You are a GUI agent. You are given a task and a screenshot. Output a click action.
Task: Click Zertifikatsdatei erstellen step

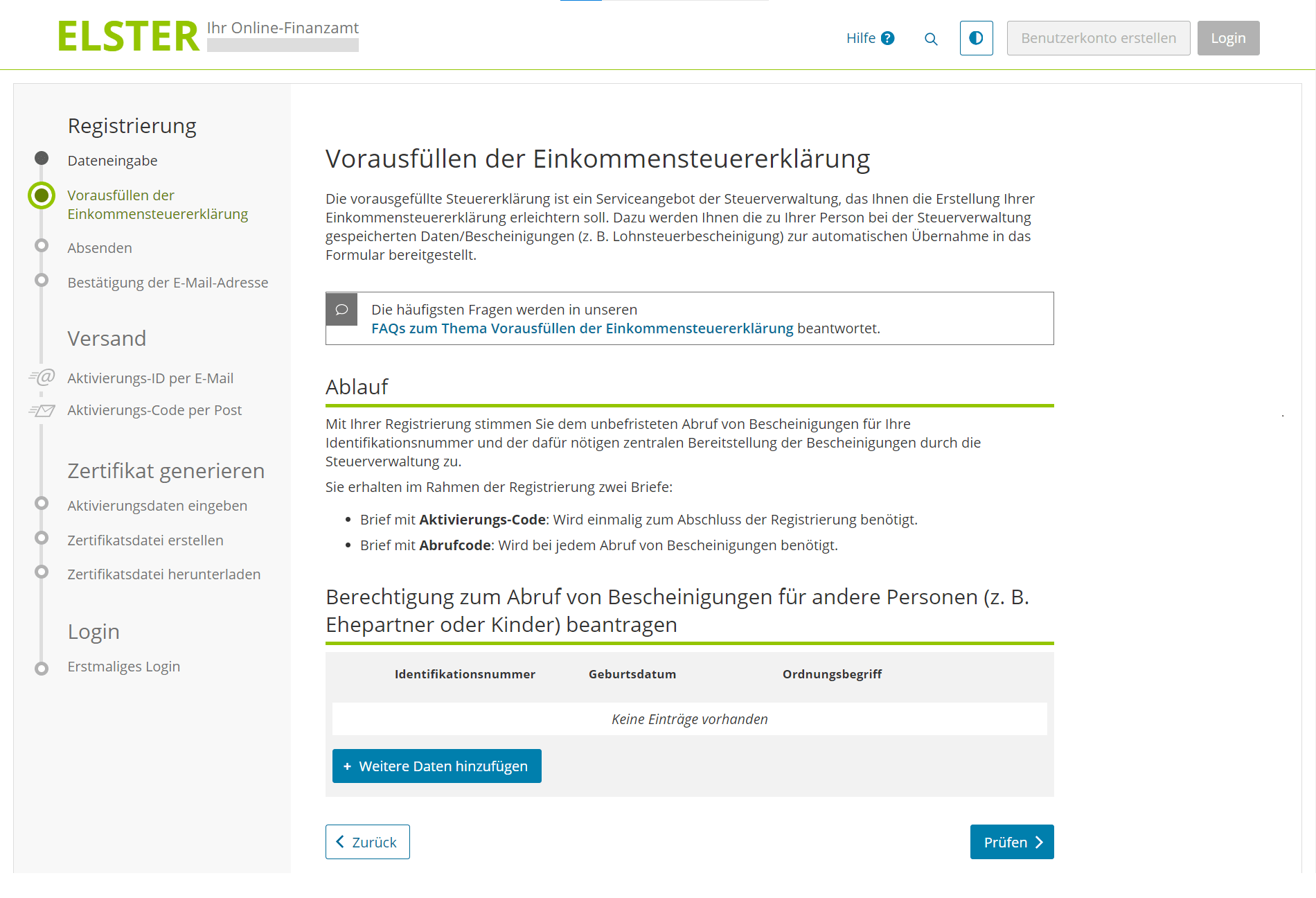[x=145, y=540]
